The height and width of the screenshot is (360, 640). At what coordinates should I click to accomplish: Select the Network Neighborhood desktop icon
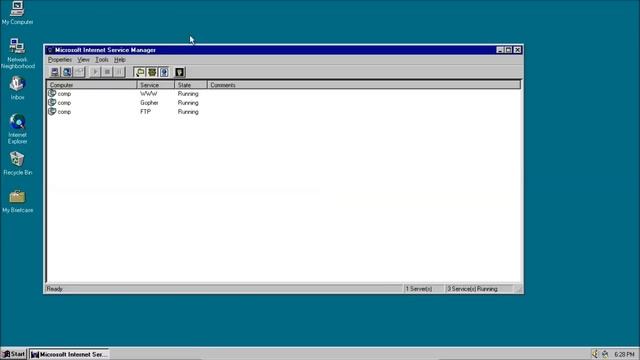18,53
